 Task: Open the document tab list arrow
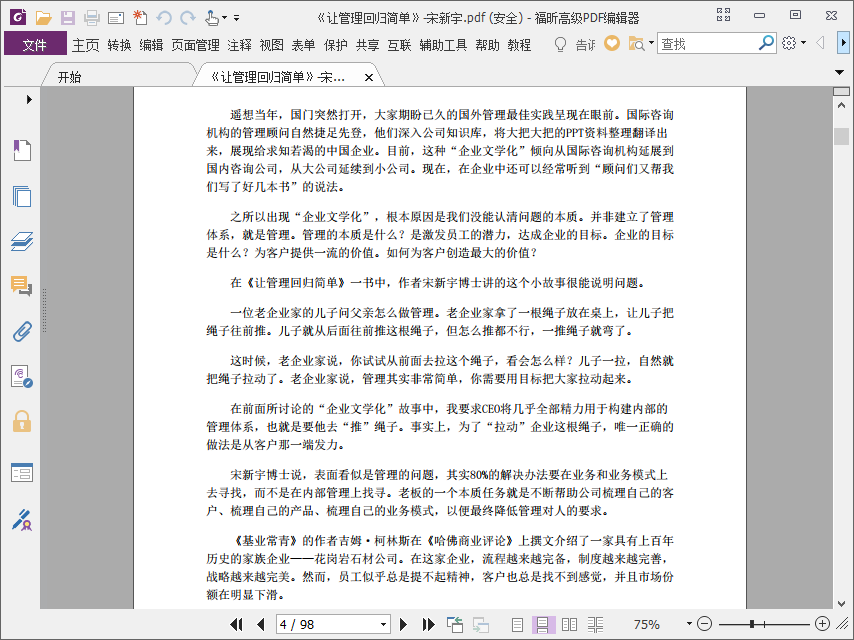839,72
